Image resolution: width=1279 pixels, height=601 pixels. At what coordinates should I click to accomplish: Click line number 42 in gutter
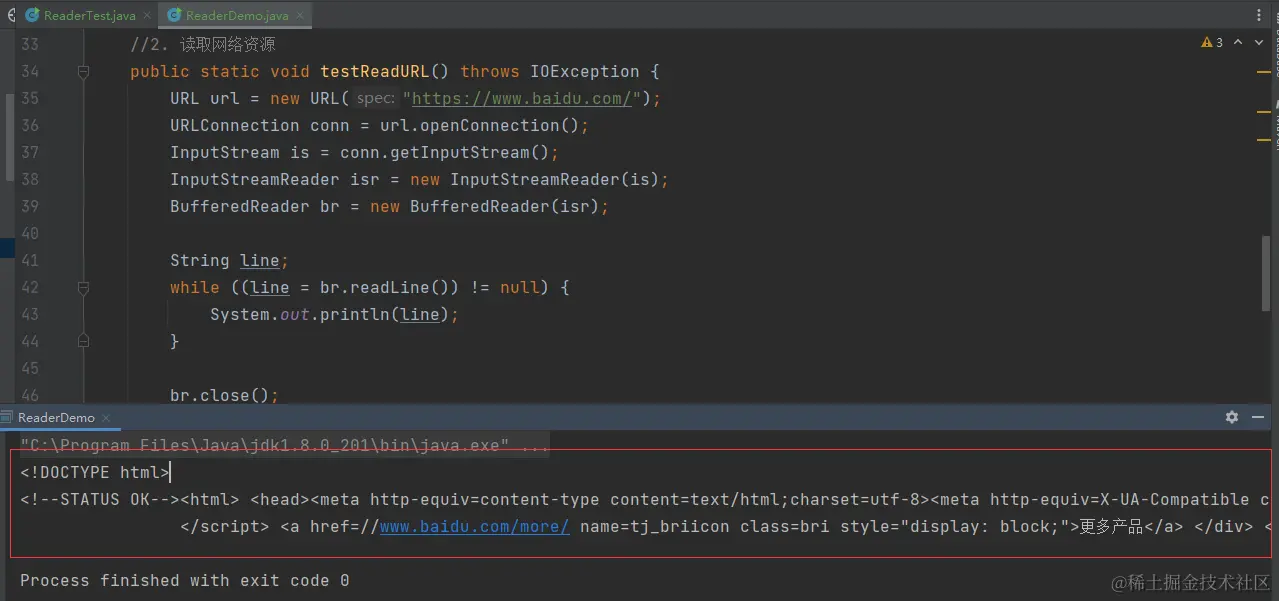pyautogui.click(x=30, y=288)
